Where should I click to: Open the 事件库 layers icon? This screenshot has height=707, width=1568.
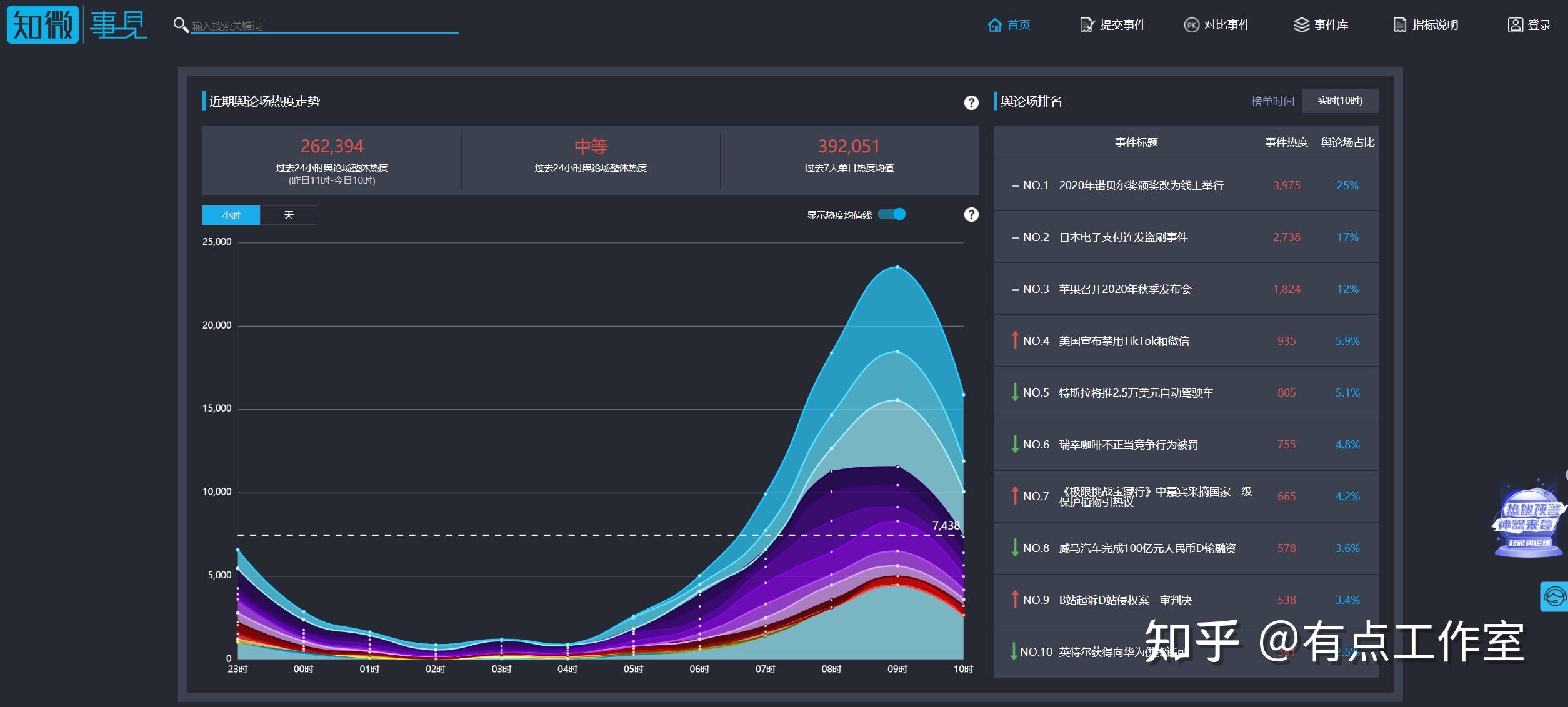coord(1301,25)
